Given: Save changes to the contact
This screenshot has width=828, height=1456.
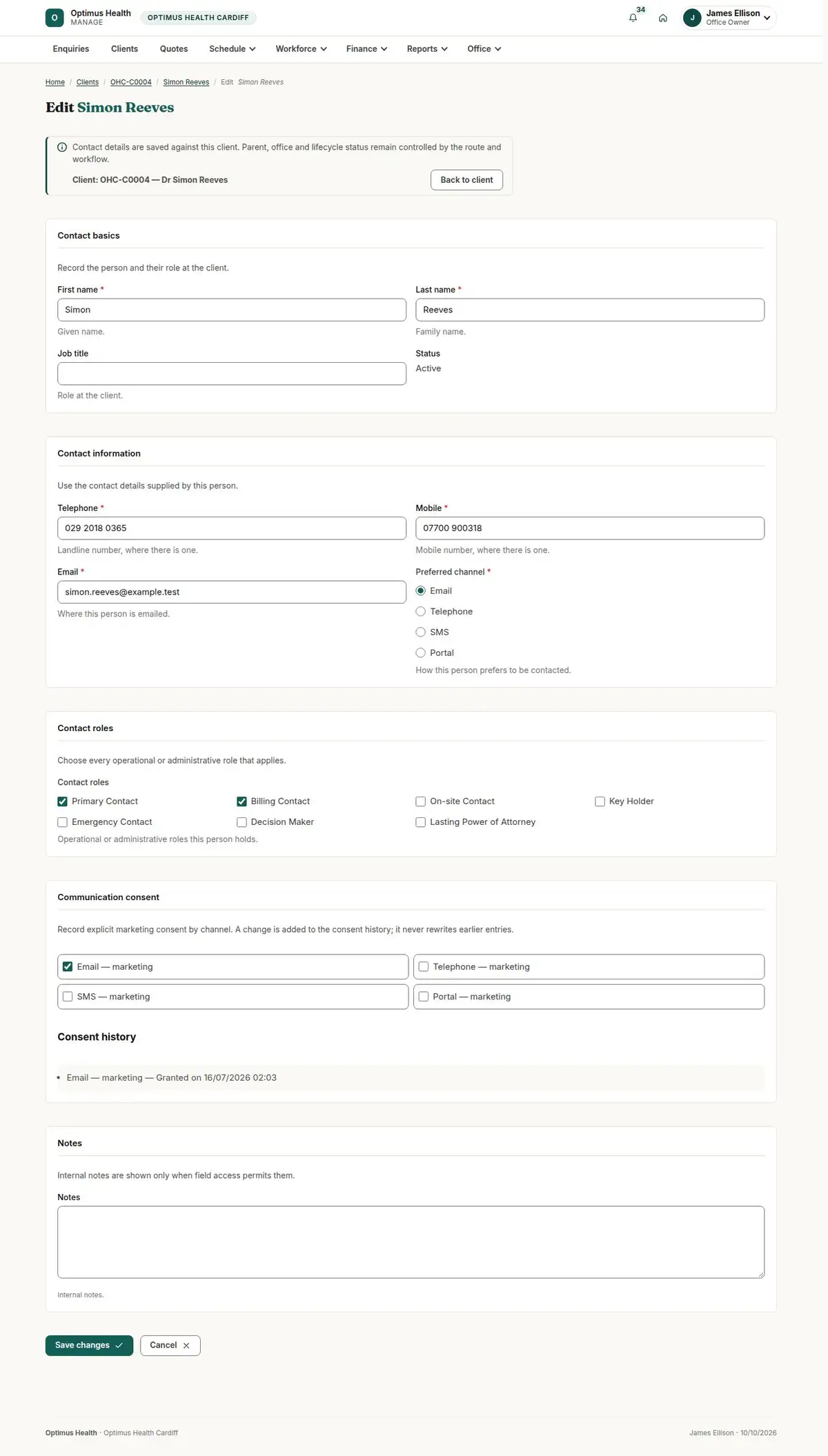Looking at the screenshot, I should click(x=89, y=1345).
